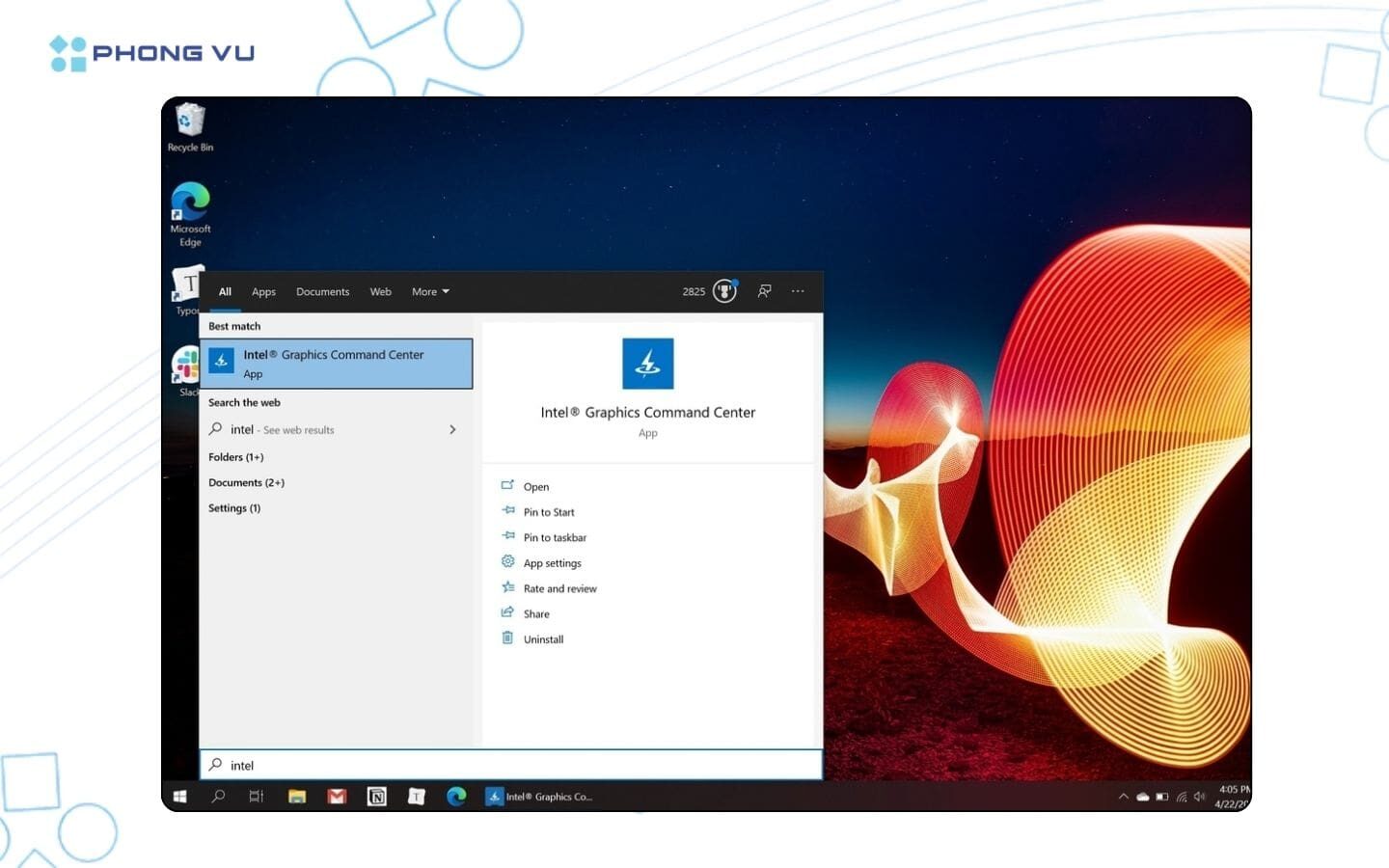
Task: Expand the More filter dropdown
Action: pyautogui.click(x=430, y=292)
